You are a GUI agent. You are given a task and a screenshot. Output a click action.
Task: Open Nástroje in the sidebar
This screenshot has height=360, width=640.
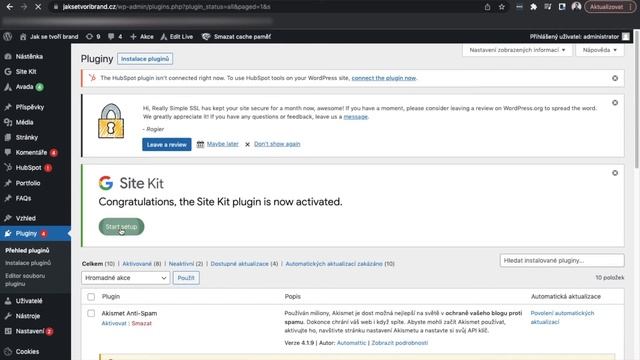28,316
